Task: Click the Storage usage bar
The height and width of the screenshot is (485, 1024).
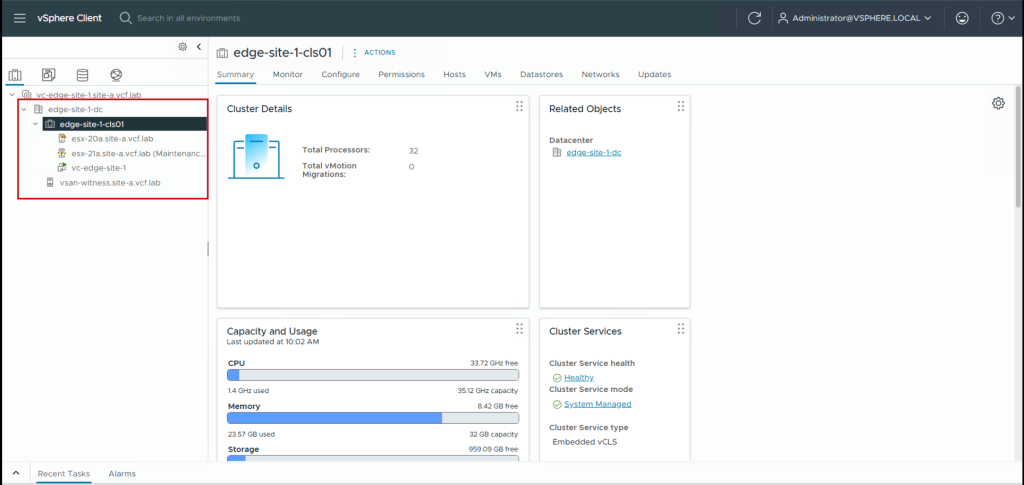Action: tap(373, 459)
